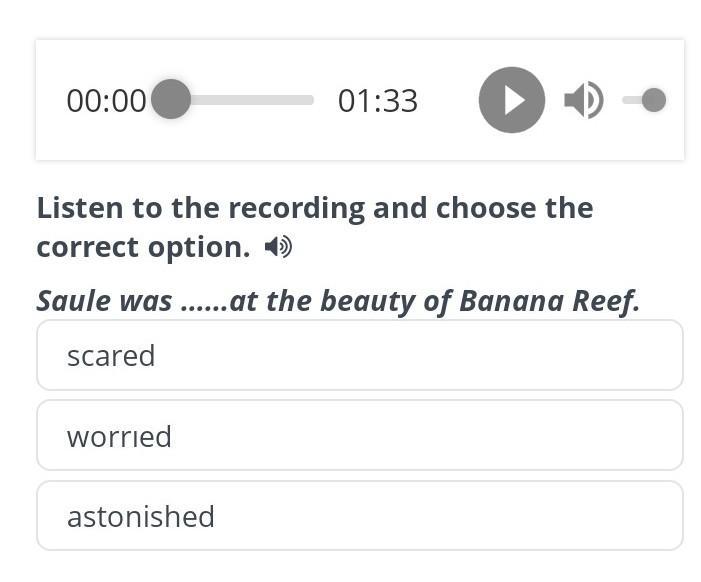Screen dimensions: 701x582
Task: Select the "worried" answer option
Action: [360, 435]
